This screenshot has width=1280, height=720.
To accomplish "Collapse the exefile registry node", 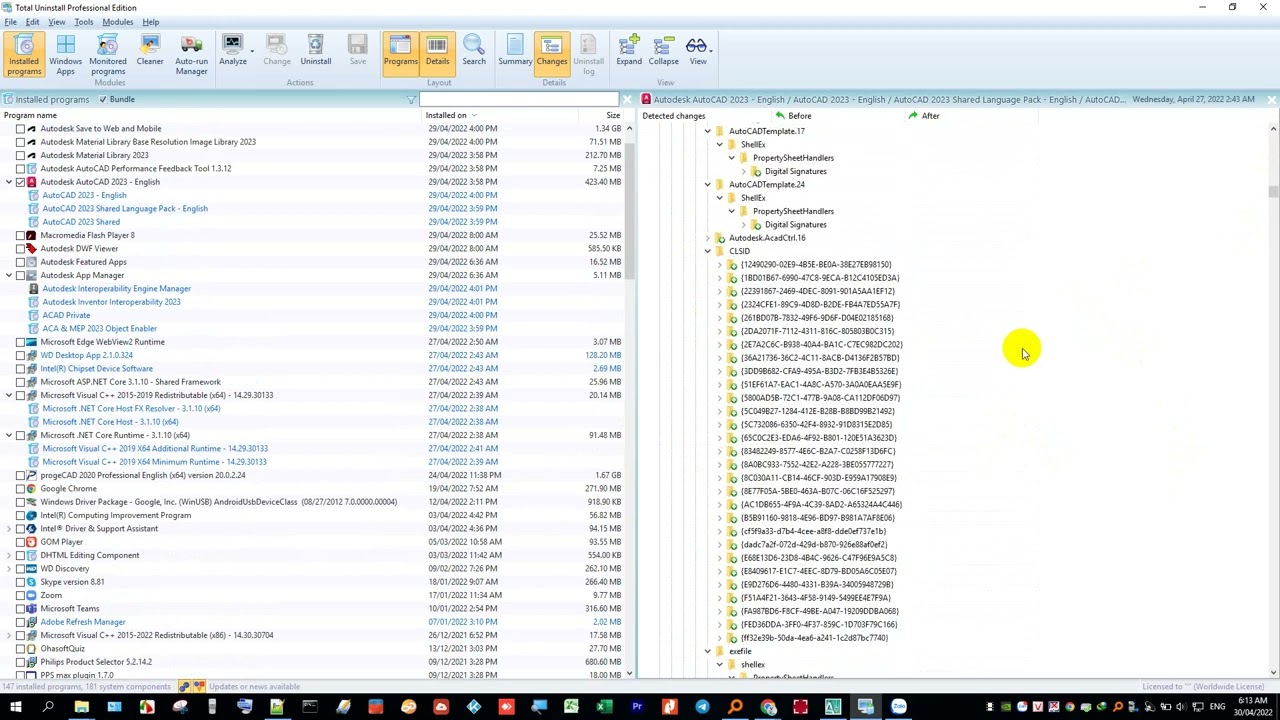I will [x=707, y=651].
